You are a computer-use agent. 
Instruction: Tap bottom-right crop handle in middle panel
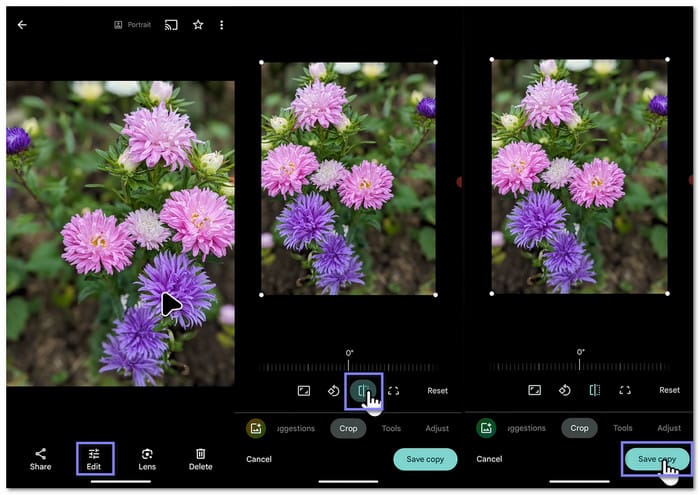point(435,295)
